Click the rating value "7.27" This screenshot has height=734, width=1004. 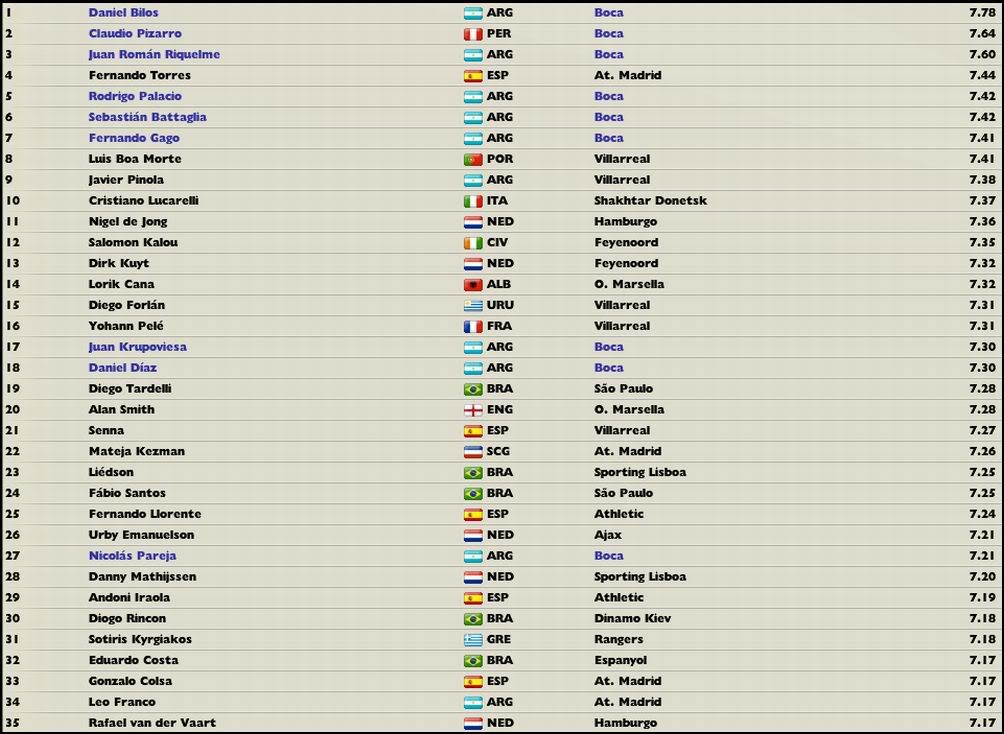982,430
